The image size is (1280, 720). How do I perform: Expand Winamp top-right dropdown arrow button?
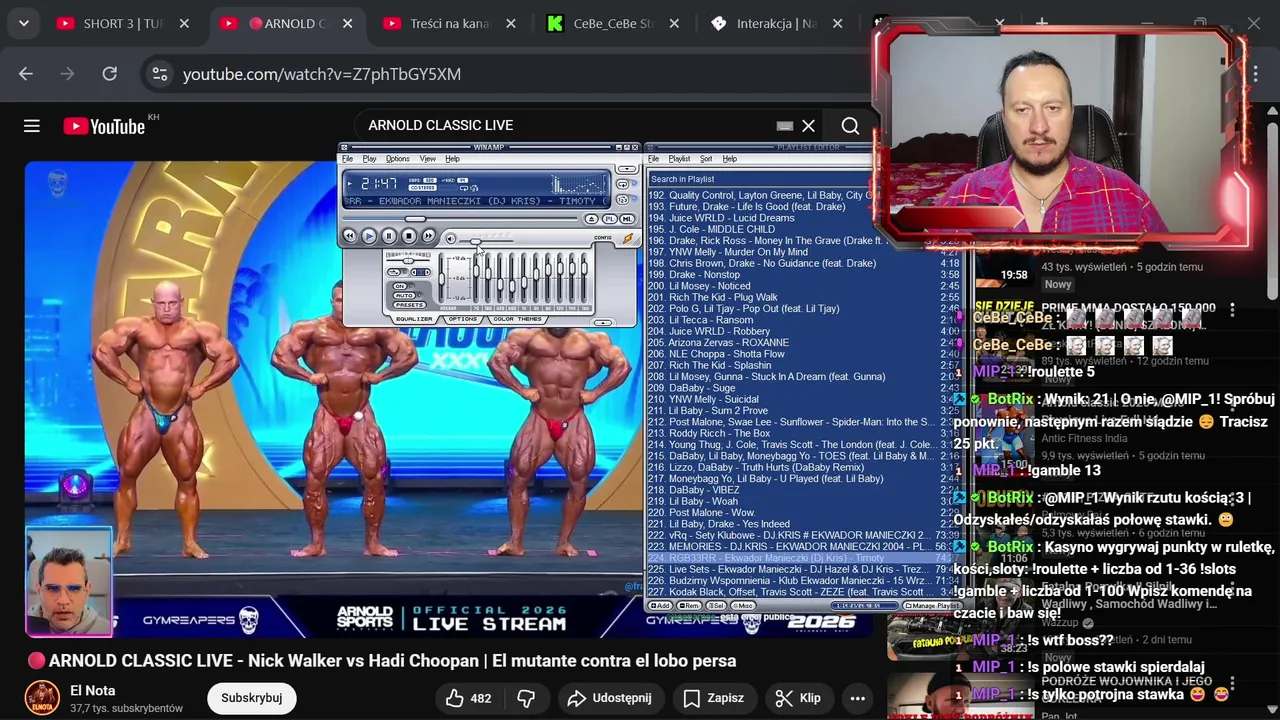click(627, 168)
